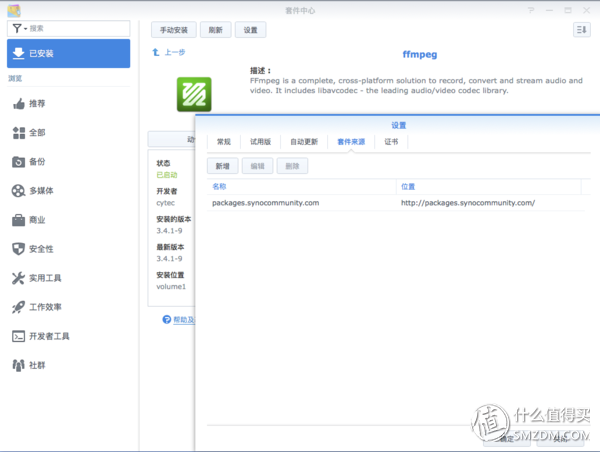This screenshot has width=600, height=452.
Task: Click the briefcase Business icon
Action: tap(18, 220)
